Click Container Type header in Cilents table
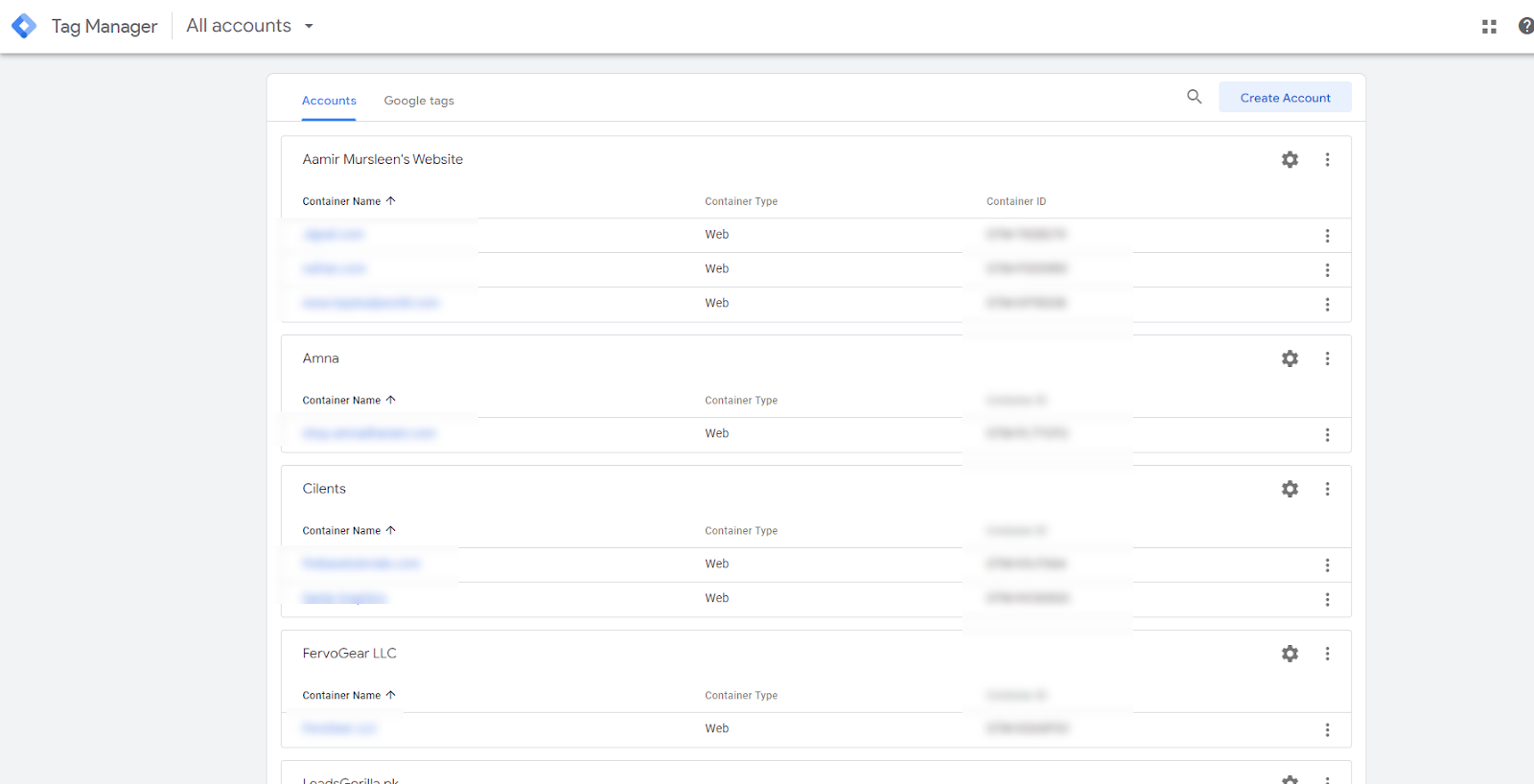This screenshot has width=1534, height=784. [741, 532]
